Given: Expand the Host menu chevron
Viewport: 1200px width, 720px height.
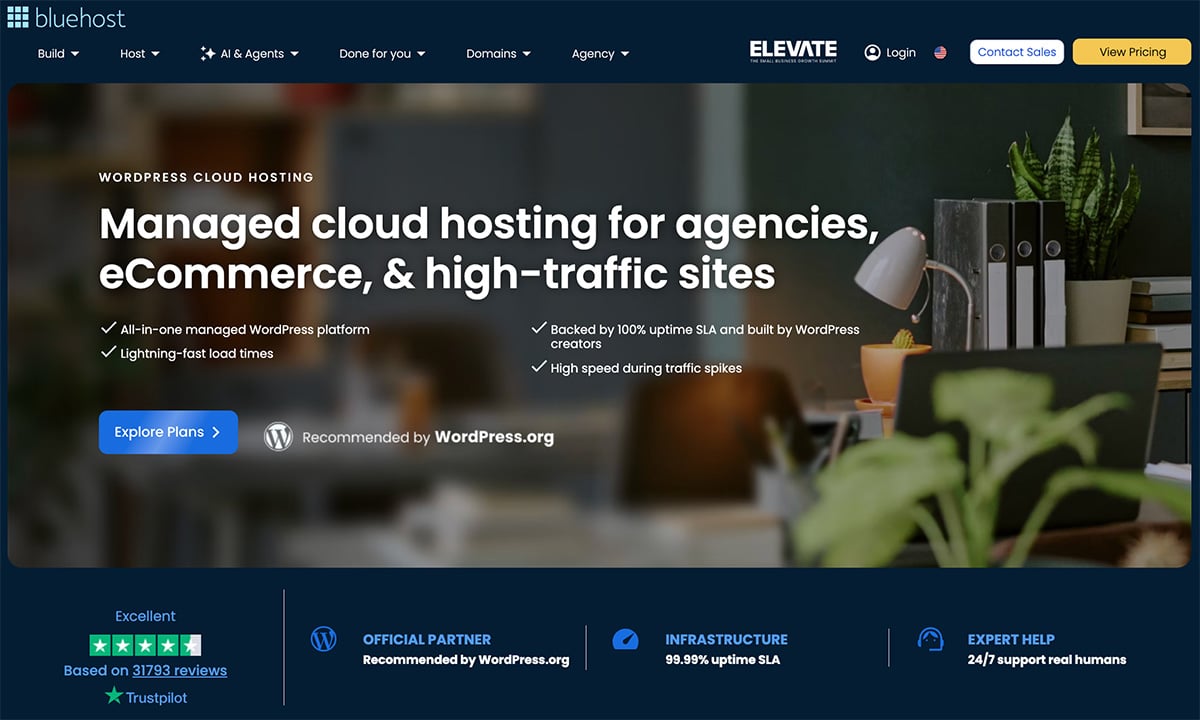Looking at the screenshot, I should click(x=155, y=54).
